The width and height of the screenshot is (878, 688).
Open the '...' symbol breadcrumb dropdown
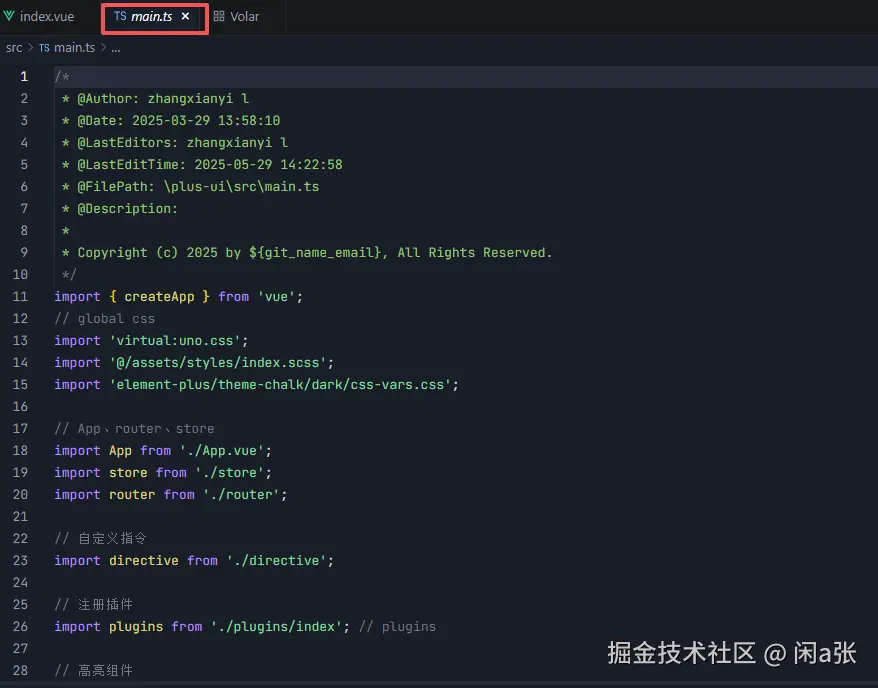[x=115, y=47]
